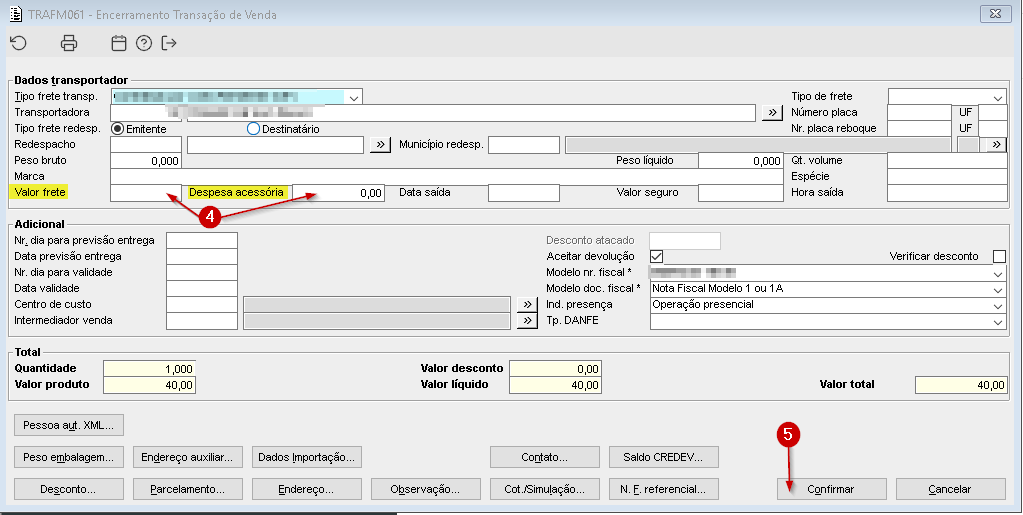This screenshot has width=1023, height=515.
Task: Focus Município redesp. code field
Action: pos(524,144)
